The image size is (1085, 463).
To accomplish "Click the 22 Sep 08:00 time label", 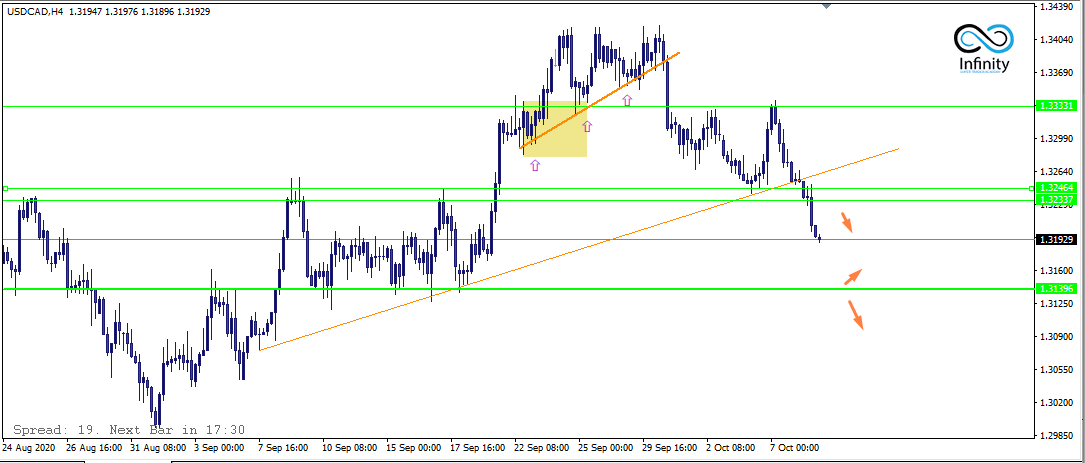I will click(544, 448).
